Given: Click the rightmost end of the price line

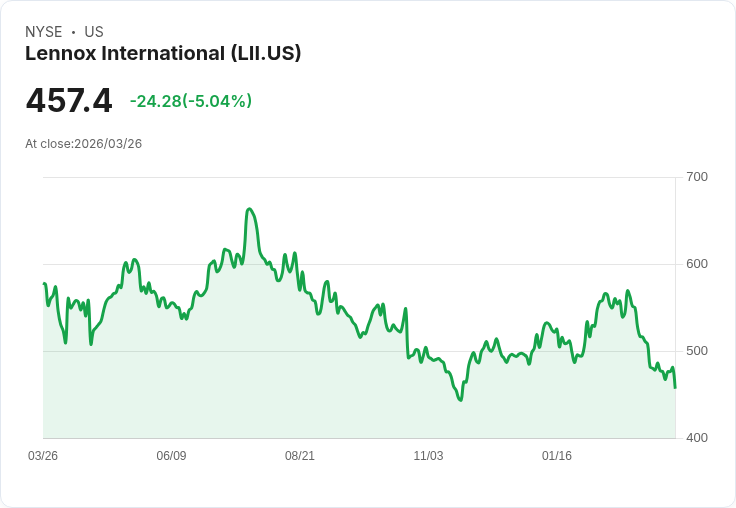Looking at the screenshot, I should 675,387.
